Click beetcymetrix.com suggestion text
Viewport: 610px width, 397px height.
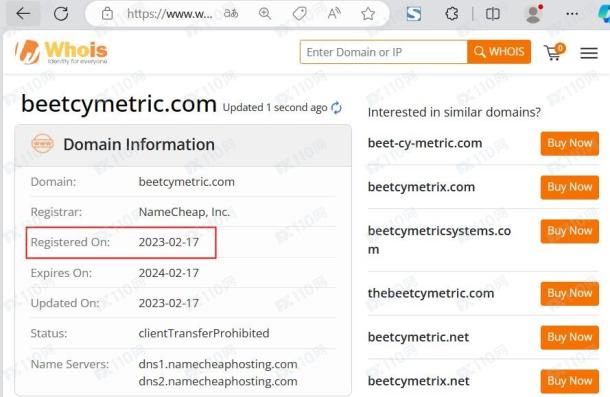point(421,187)
